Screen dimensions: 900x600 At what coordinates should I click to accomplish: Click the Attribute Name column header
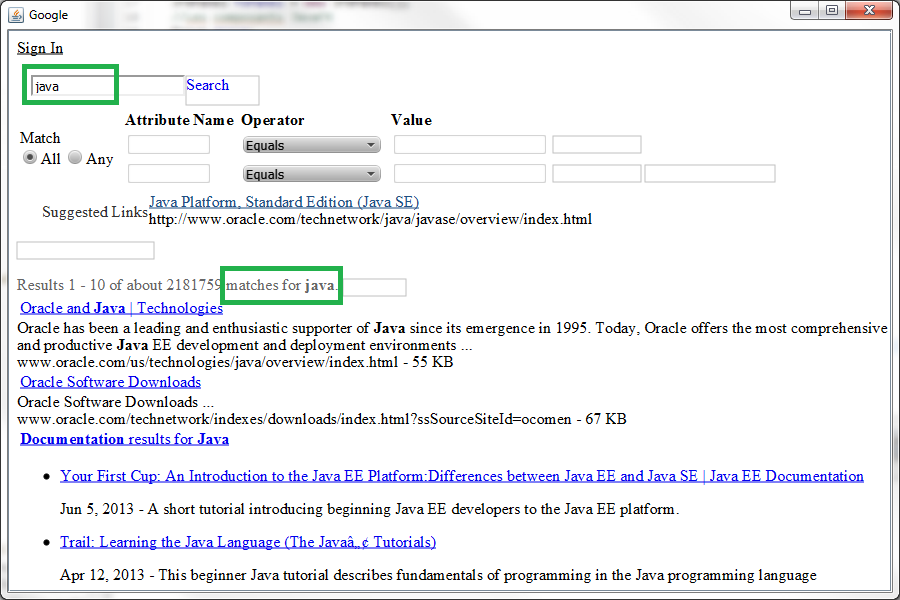click(x=180, y=120)
